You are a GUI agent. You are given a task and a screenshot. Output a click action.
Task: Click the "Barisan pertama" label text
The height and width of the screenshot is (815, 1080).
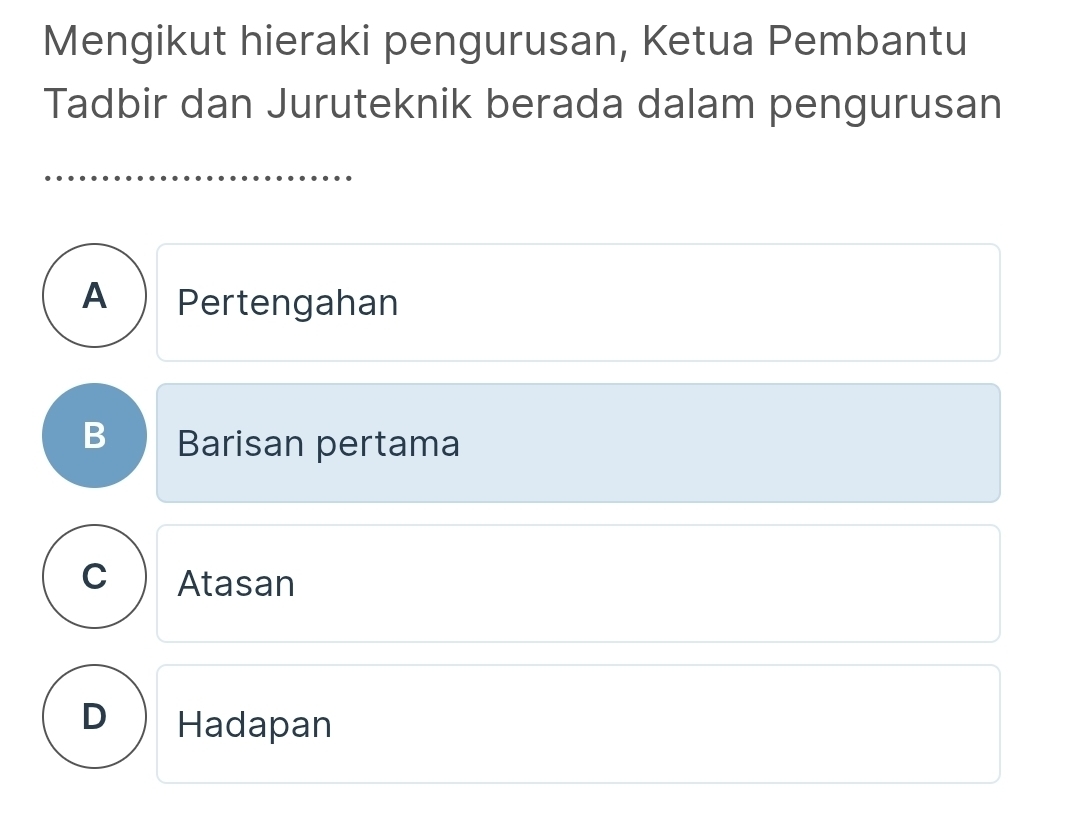(x=319, y=444)
